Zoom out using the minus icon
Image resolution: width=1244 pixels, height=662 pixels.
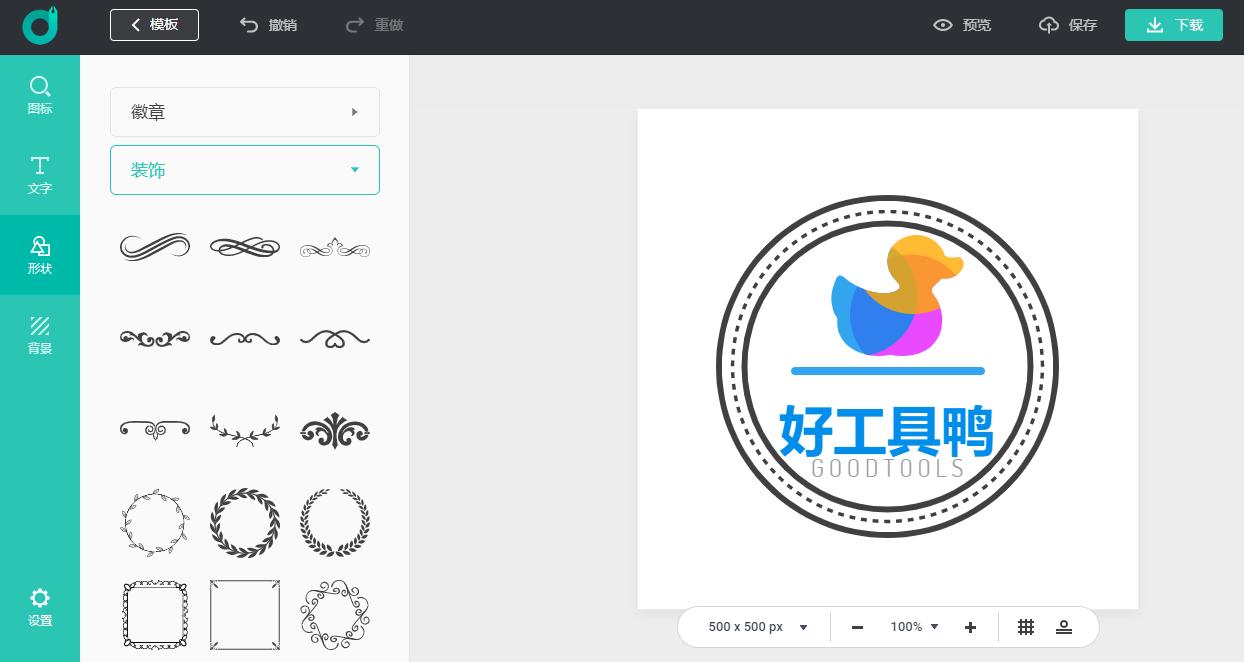pos(857,627)
